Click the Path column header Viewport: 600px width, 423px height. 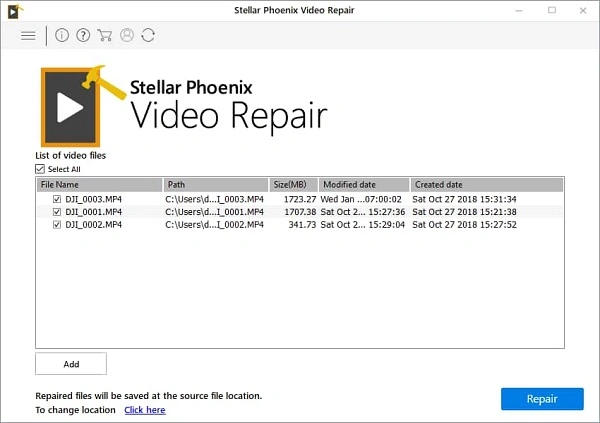216,185
